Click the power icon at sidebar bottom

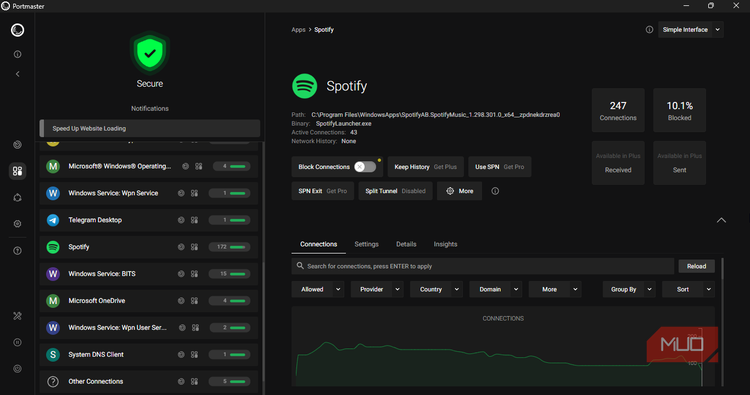pyautogui.click(x=17, y=369)
